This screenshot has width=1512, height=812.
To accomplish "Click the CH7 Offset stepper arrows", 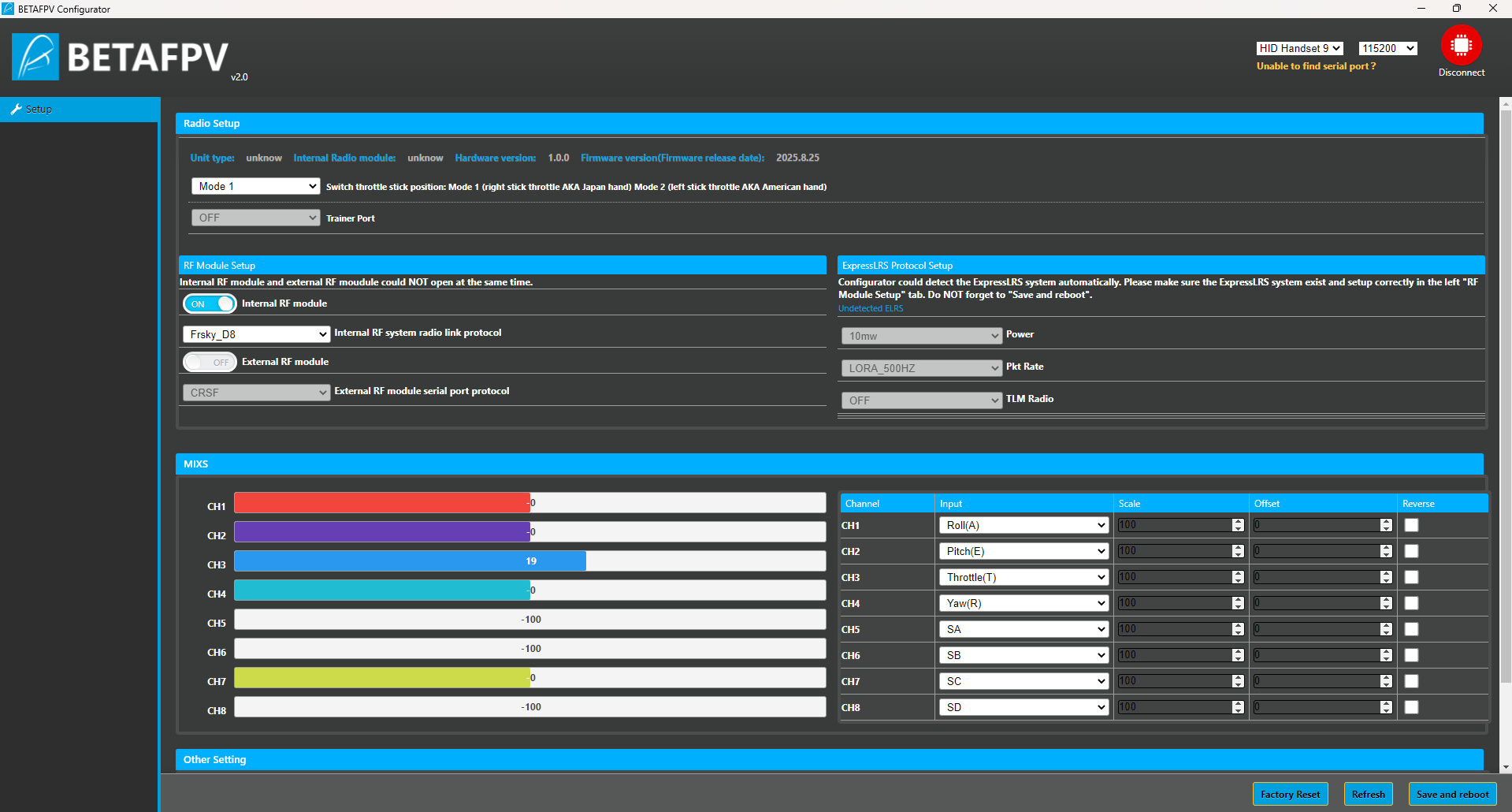I will coord(1386,681).
